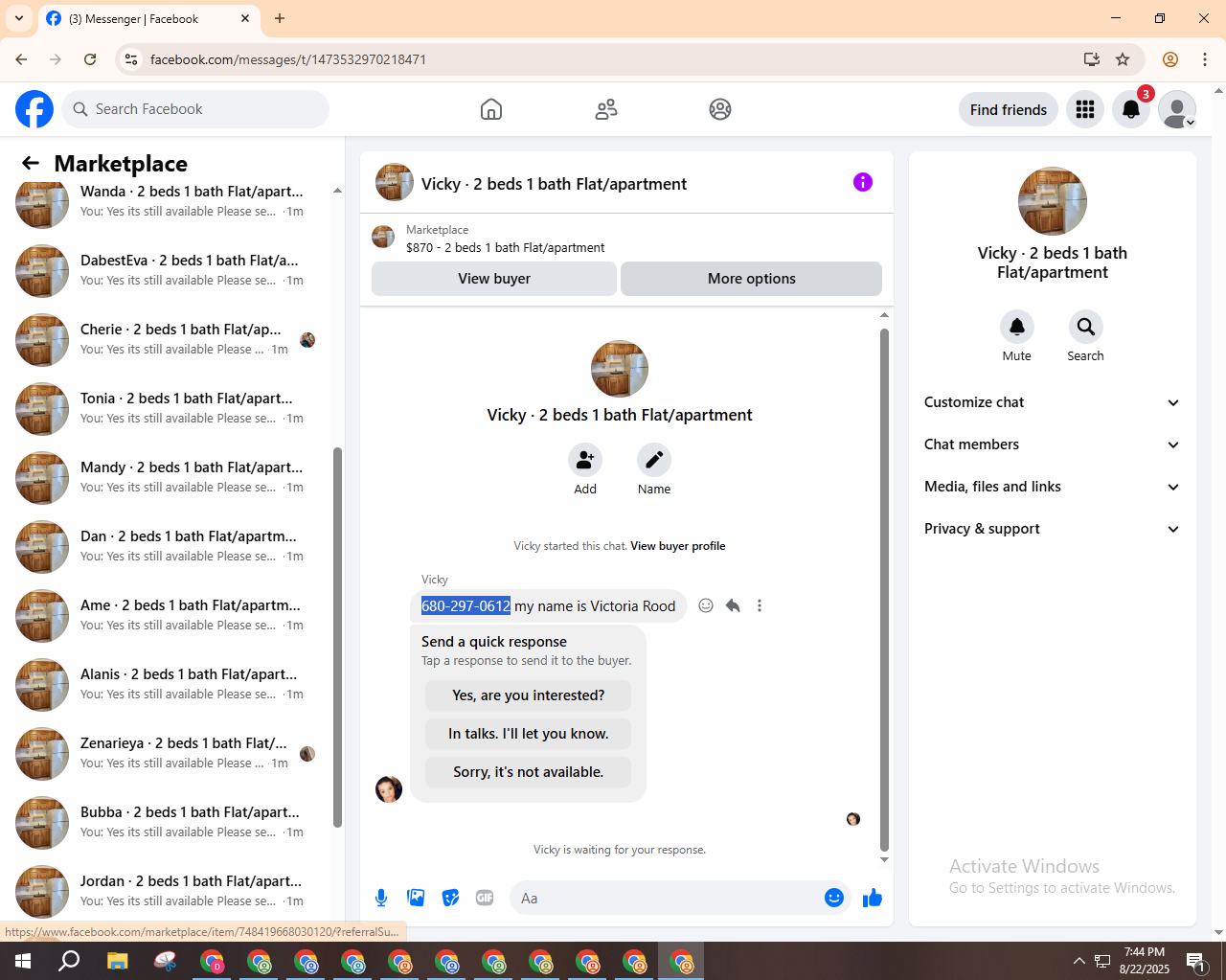Mute the conversation with bell icon
Viewport: 1226px width, 980px height.
click(1017, 327)
